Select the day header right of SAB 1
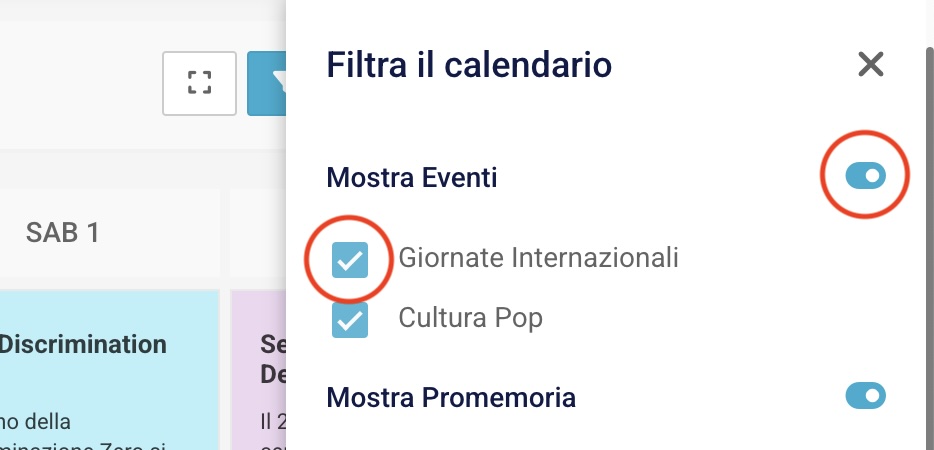 pos(258,233)
